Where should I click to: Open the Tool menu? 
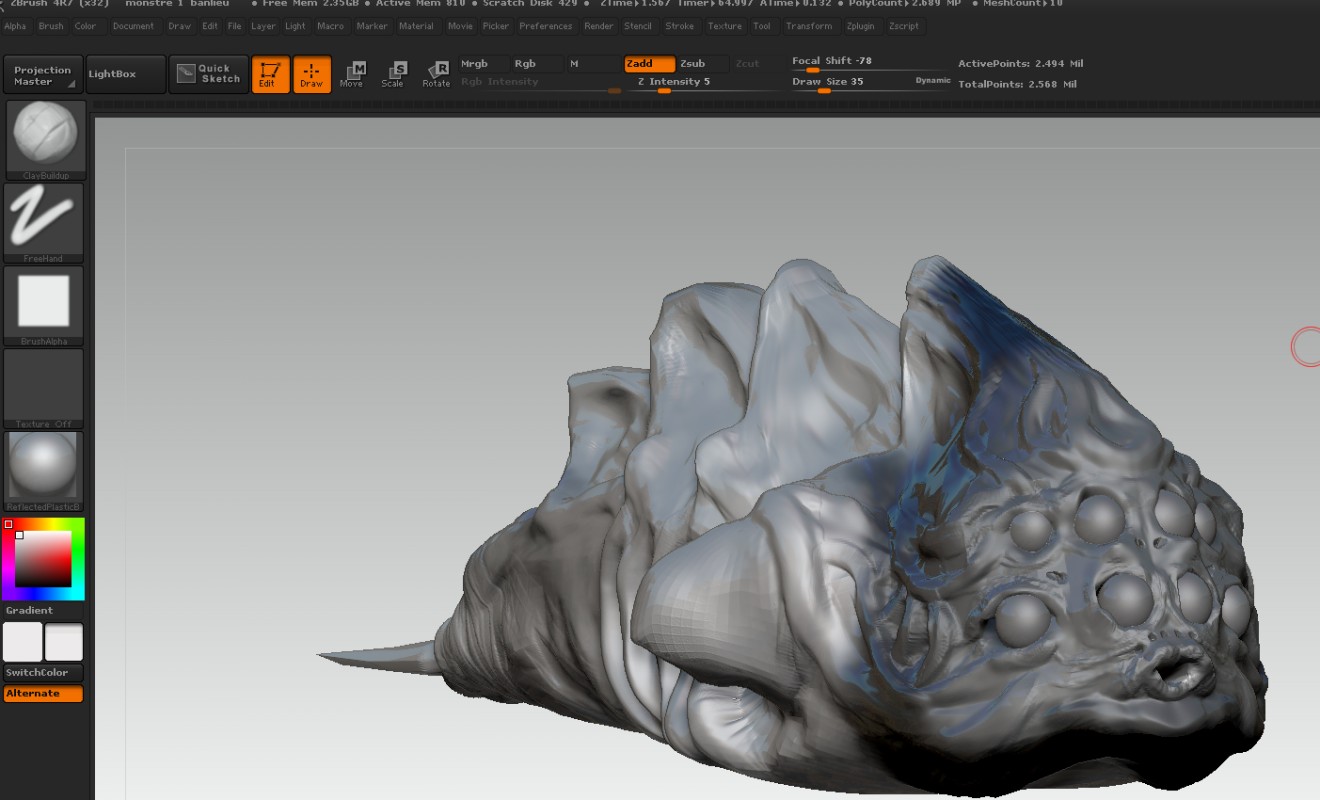tap(762, 26)
